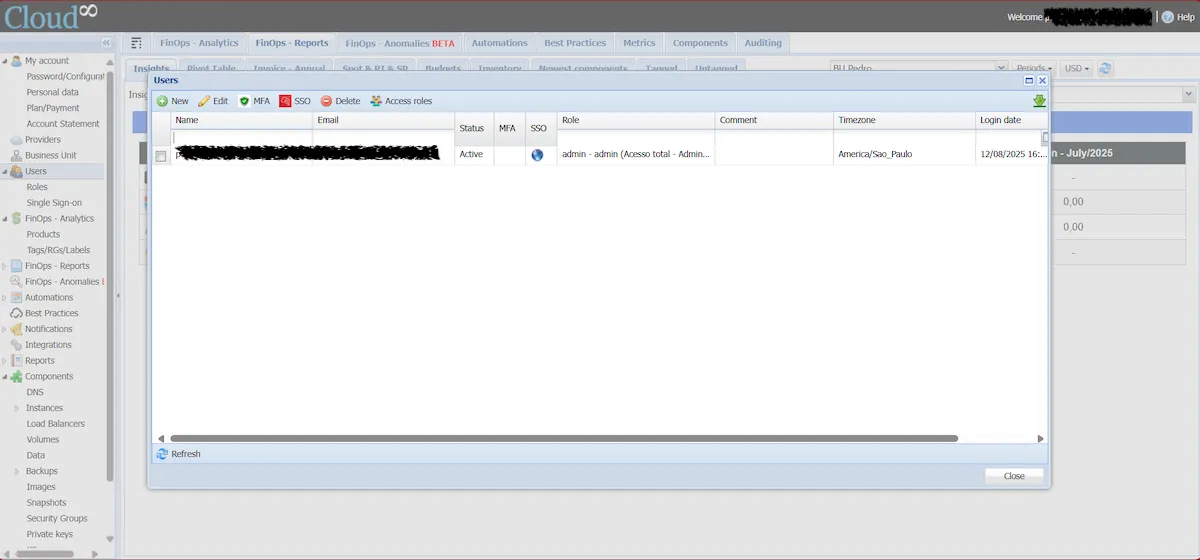
Task: Sort by the Email column header
Action: click(x=384, y=120)
